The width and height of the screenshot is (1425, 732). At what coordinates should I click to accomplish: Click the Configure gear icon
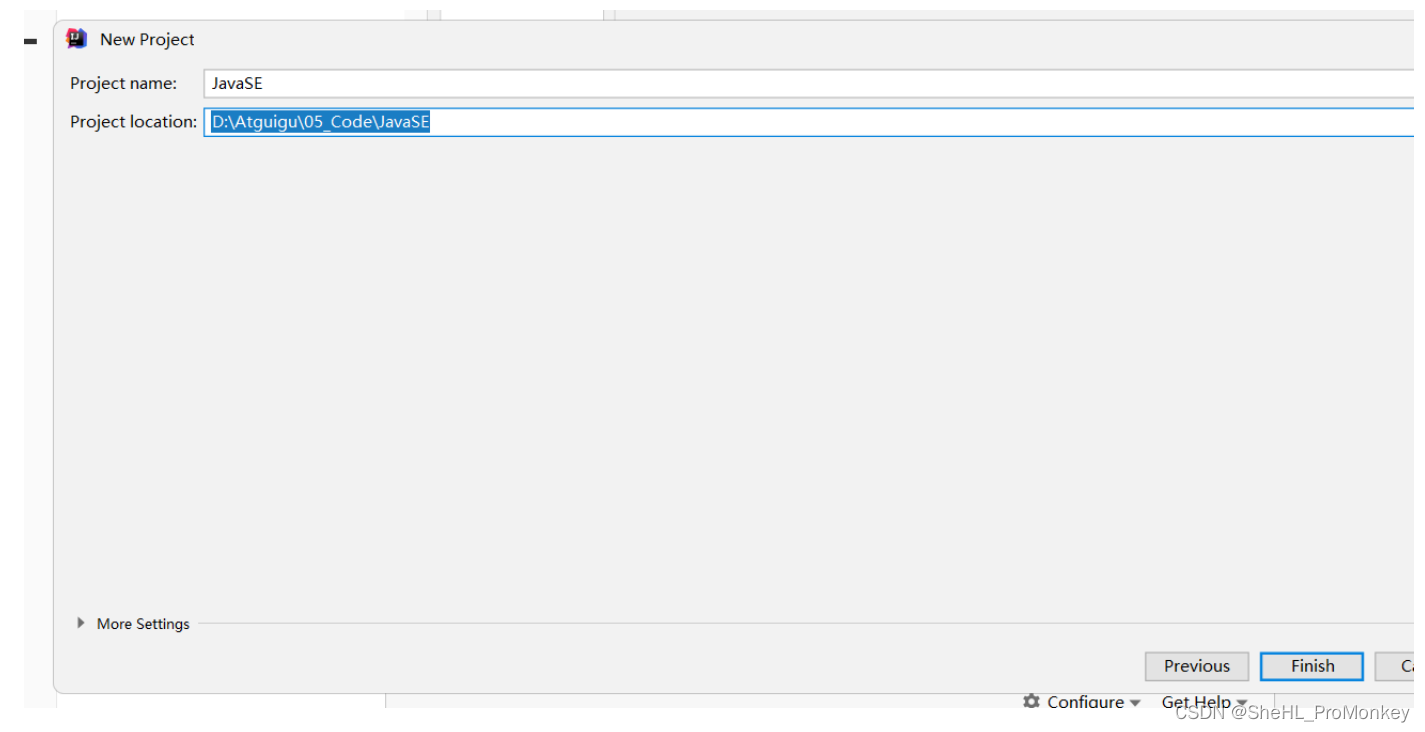[1032, 702]
